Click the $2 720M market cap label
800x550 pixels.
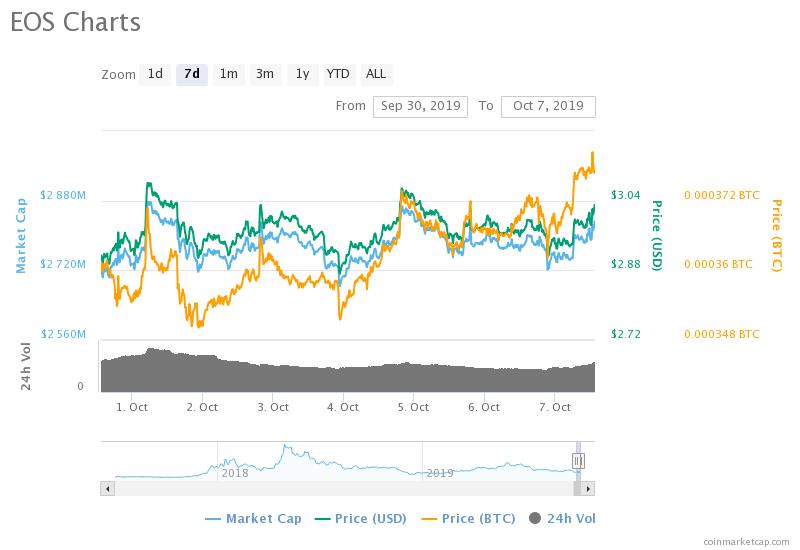click(x=63, y=264)
